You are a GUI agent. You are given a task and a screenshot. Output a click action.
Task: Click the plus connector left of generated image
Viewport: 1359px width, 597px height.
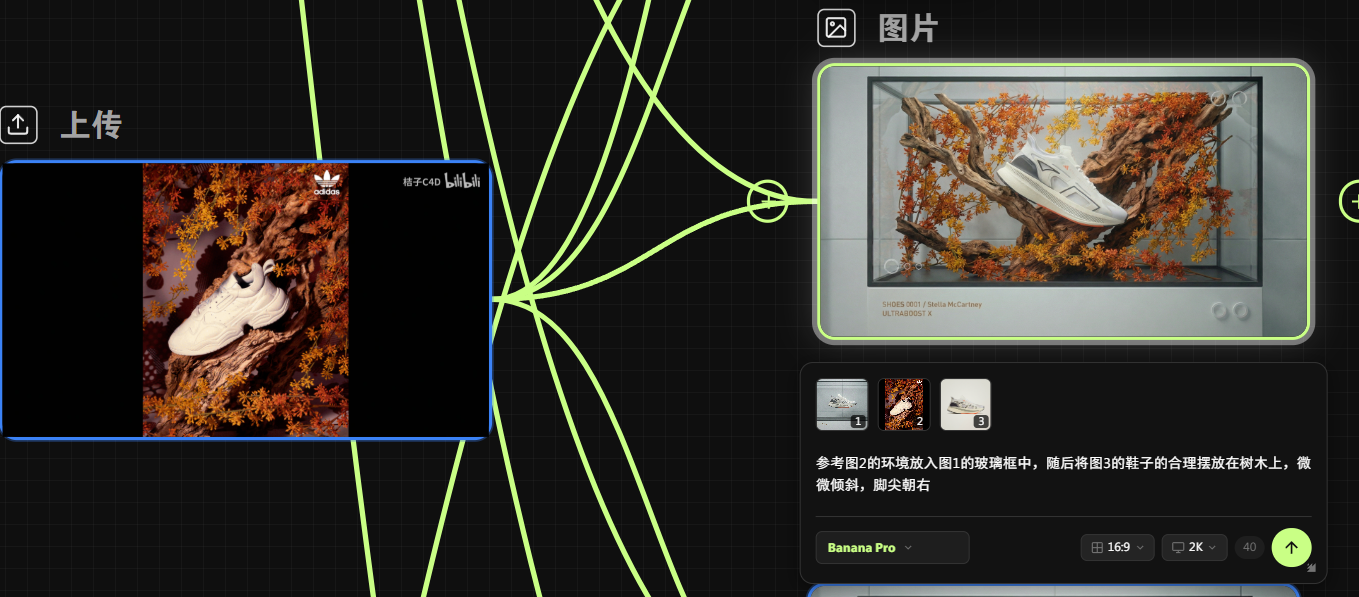tap(768, 201)
